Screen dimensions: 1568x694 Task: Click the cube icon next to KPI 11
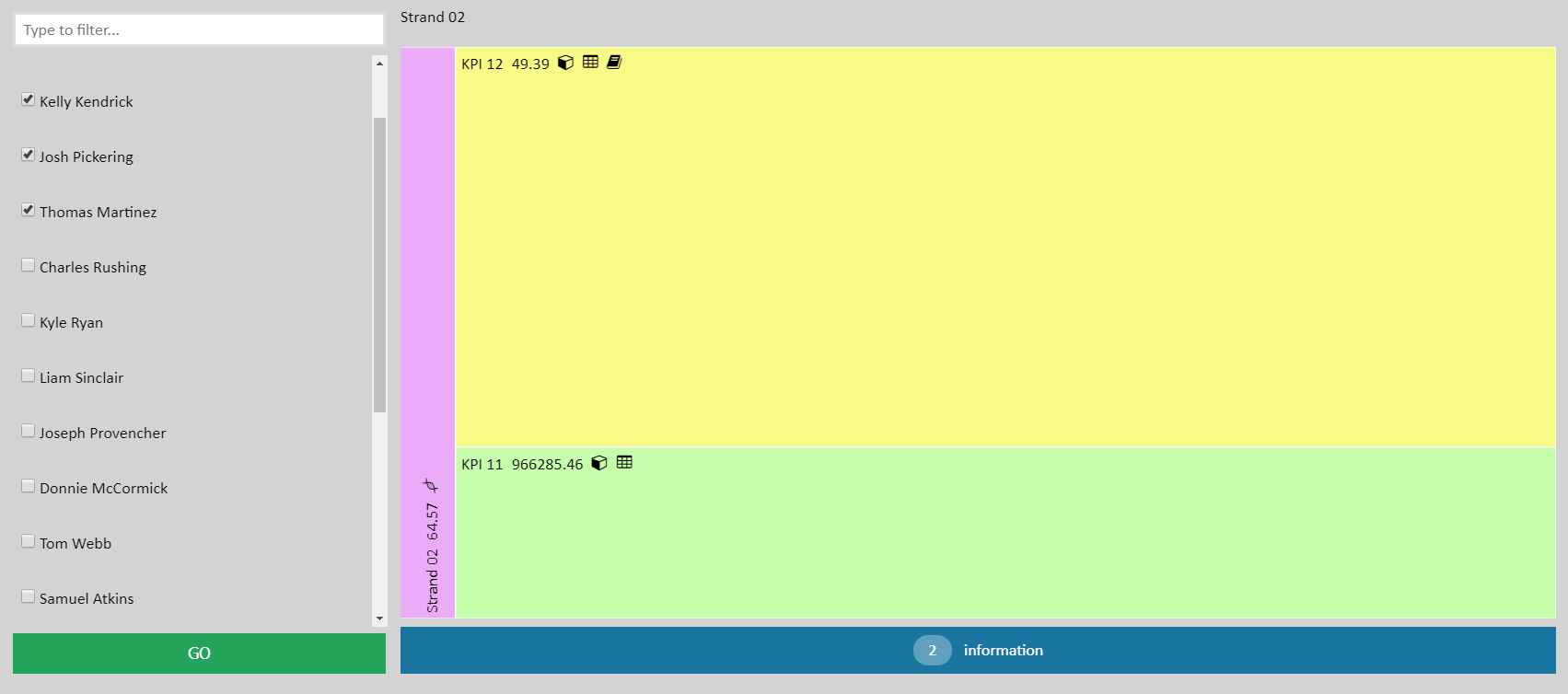click(x=599, y=463)
